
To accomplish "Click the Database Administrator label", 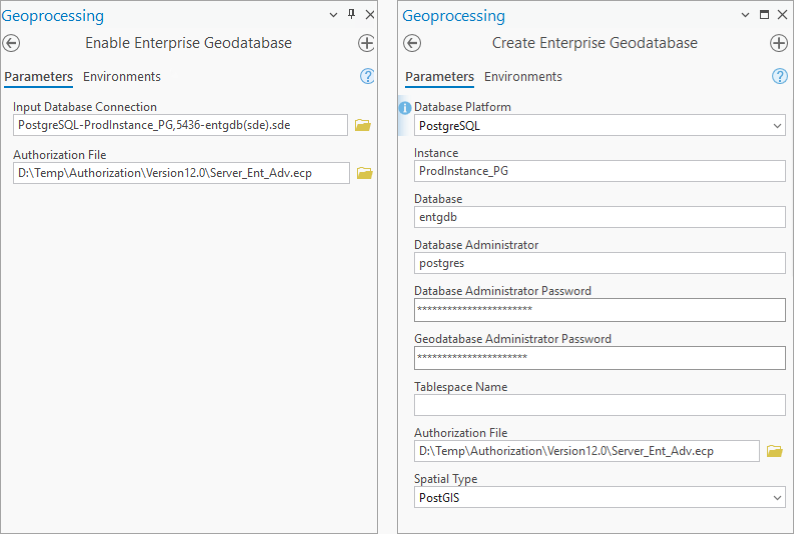I will [x=476, y=245].
